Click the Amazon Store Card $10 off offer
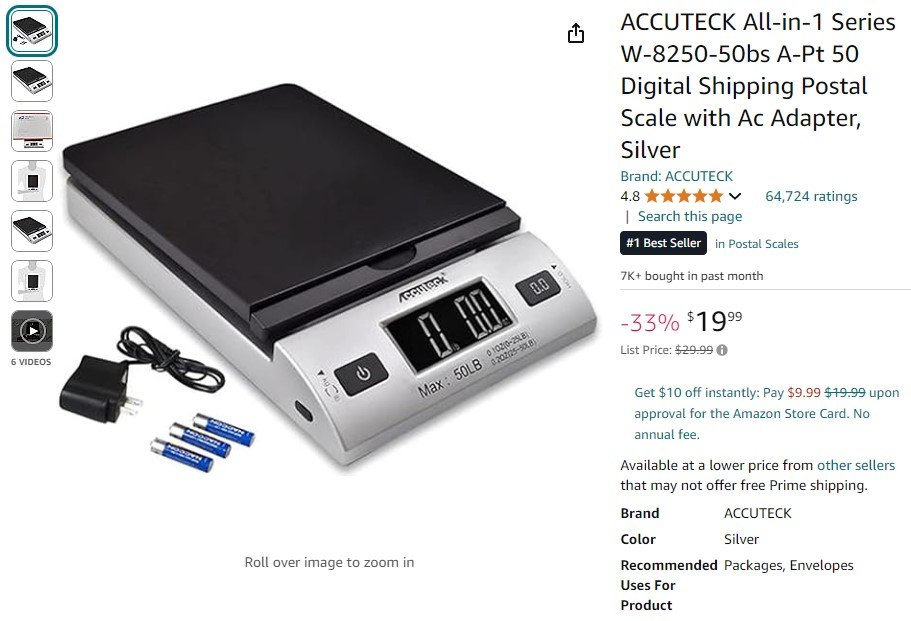 coord(766,413)
